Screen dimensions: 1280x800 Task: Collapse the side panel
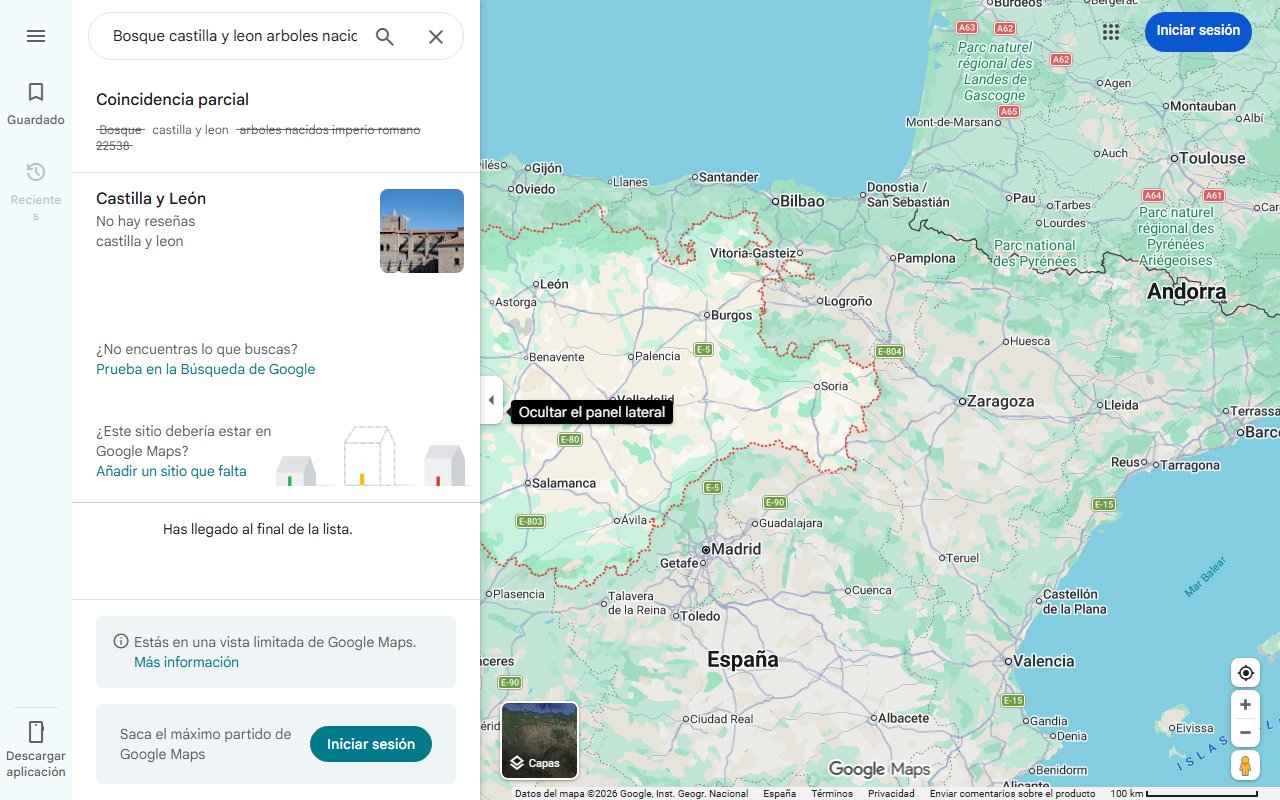pyautogui.click(x=491, y=399)
